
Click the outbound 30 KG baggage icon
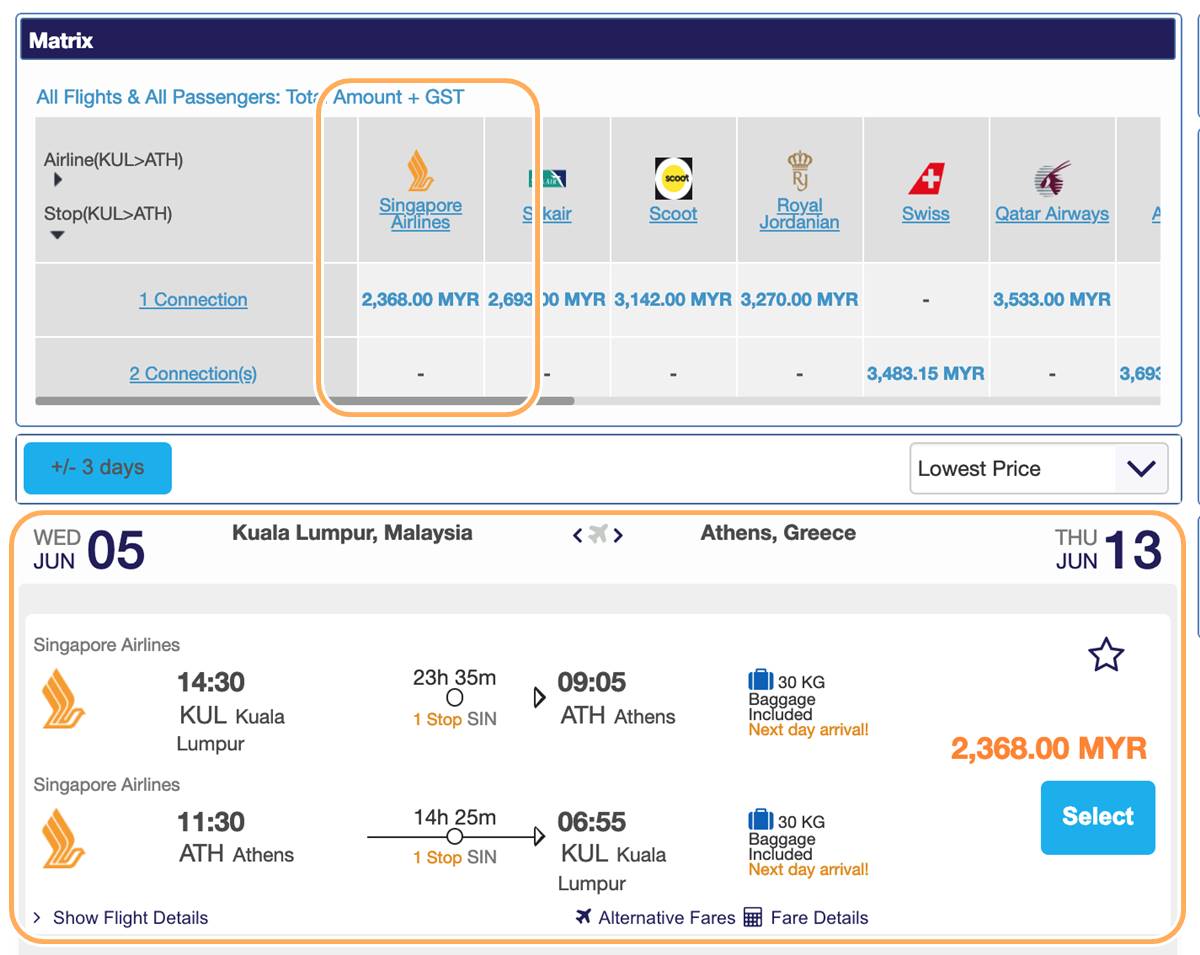click(761, 681)
